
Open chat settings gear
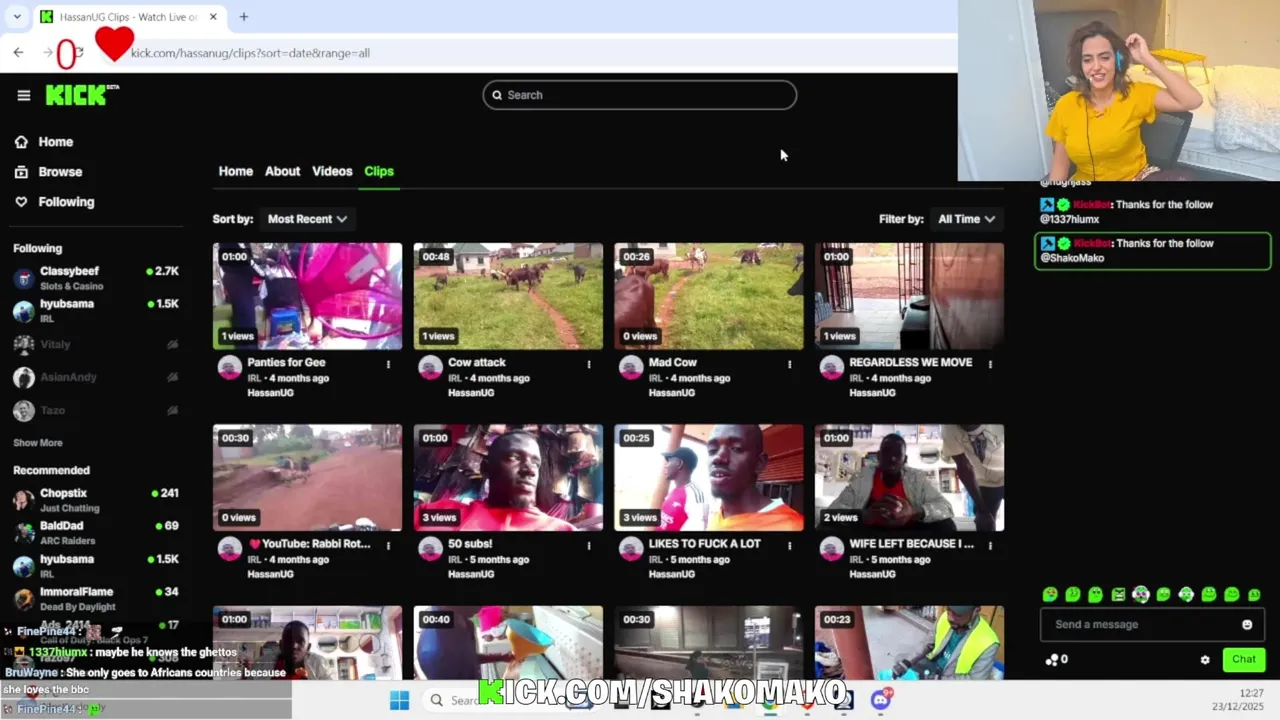1205,660
